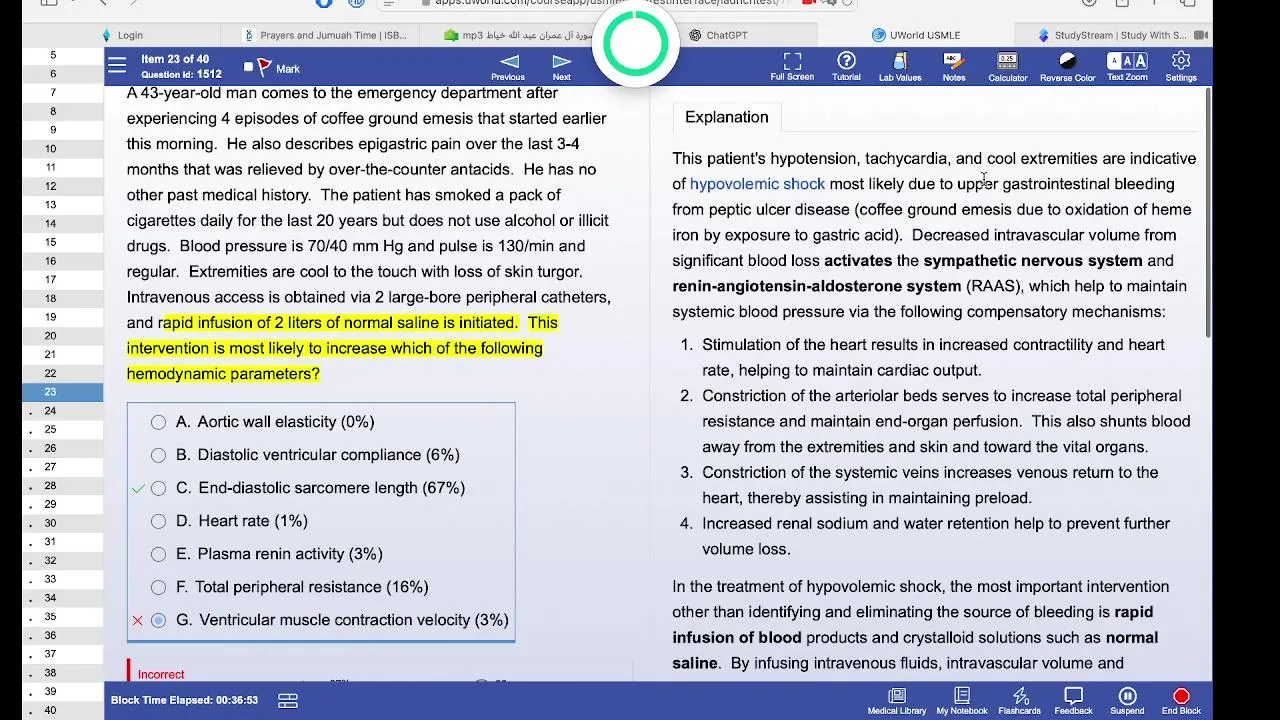
Task: Jump to question 22 in list
Action: click(x=62, y=373)
